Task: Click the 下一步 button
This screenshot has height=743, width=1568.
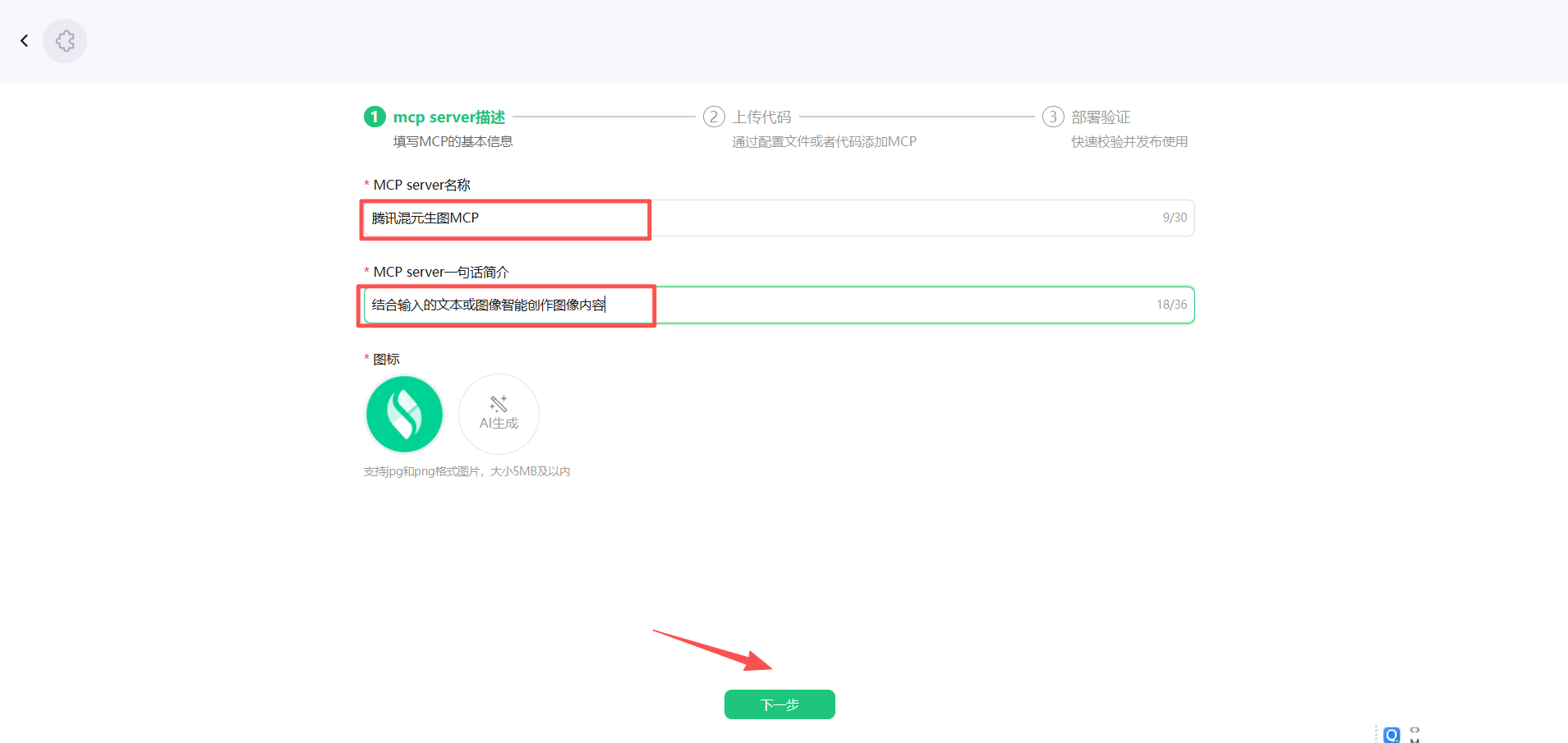Action: (779, 704)
